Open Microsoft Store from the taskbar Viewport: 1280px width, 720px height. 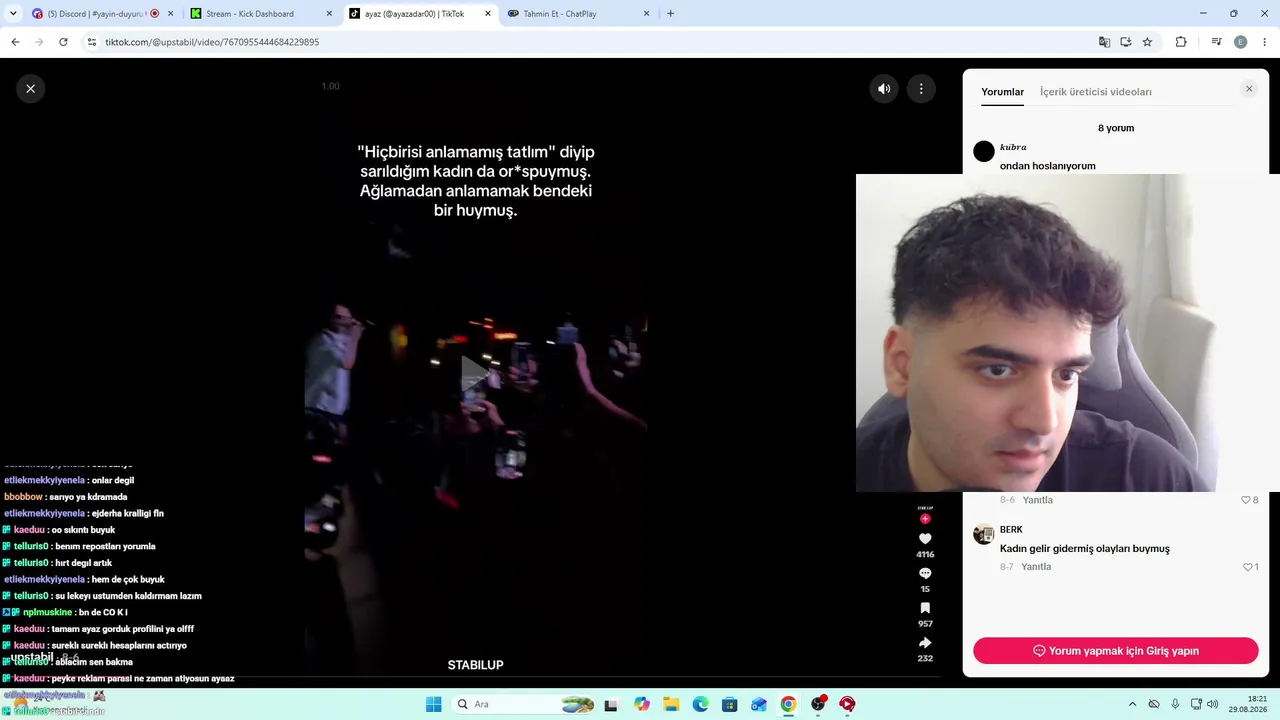(730, 704)
